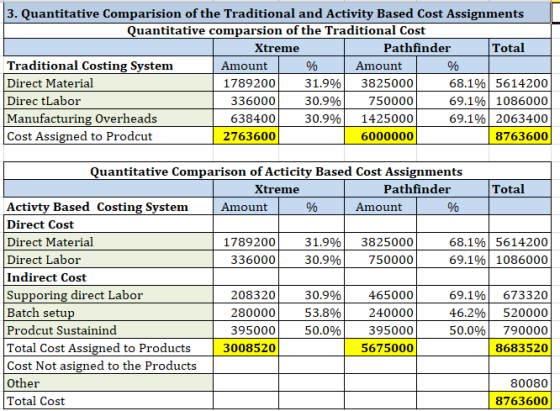Select the 'Total Cost' row label
This screenshot has height=411, width=560.
109,401
